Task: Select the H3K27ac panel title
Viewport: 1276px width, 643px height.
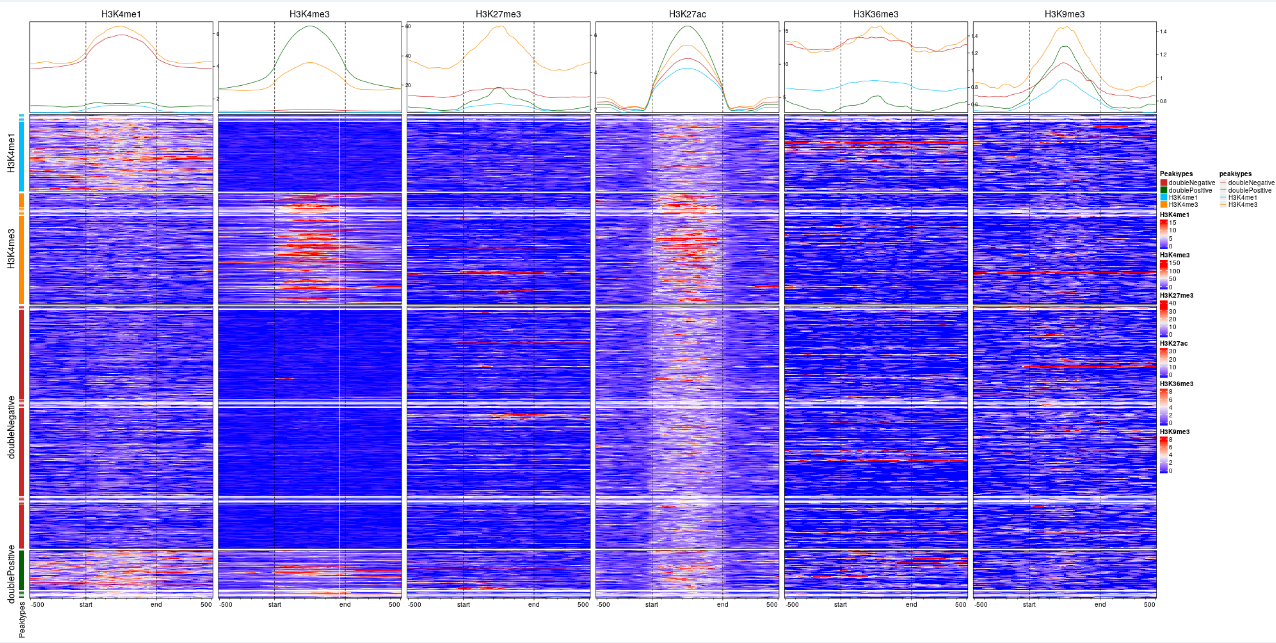Action: tap(687, 15)
